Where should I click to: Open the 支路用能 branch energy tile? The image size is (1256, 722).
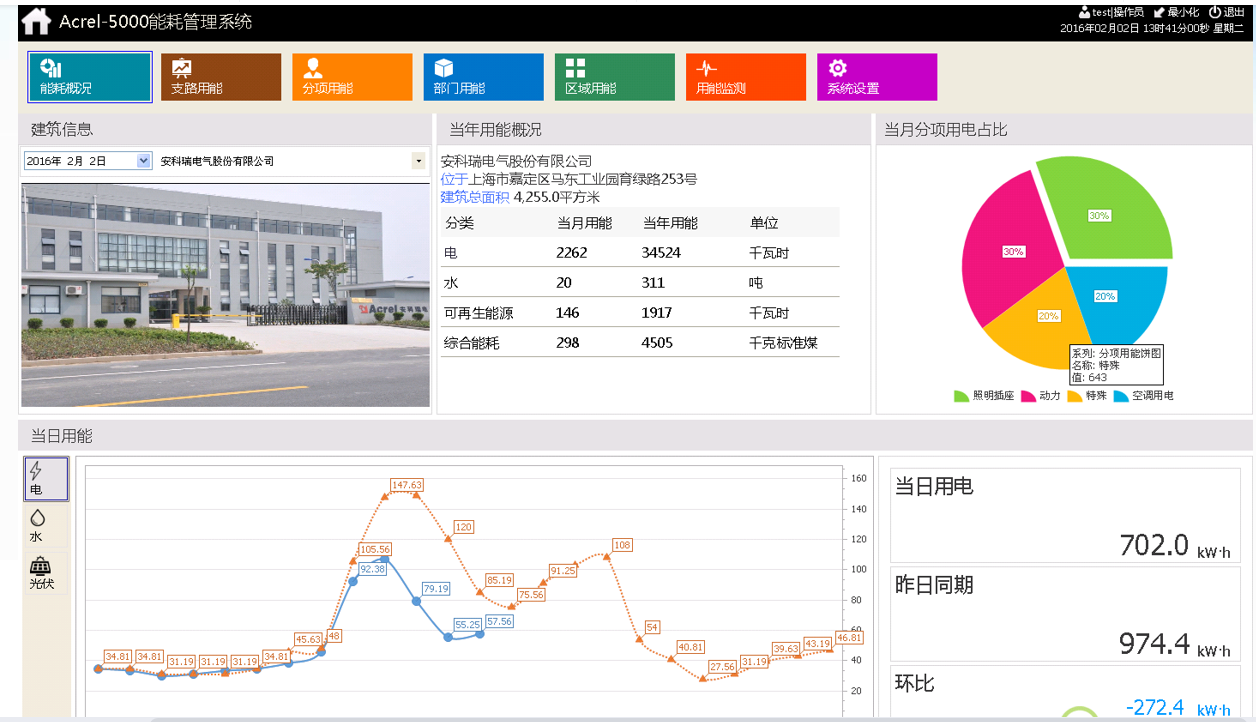coord(221,77)
